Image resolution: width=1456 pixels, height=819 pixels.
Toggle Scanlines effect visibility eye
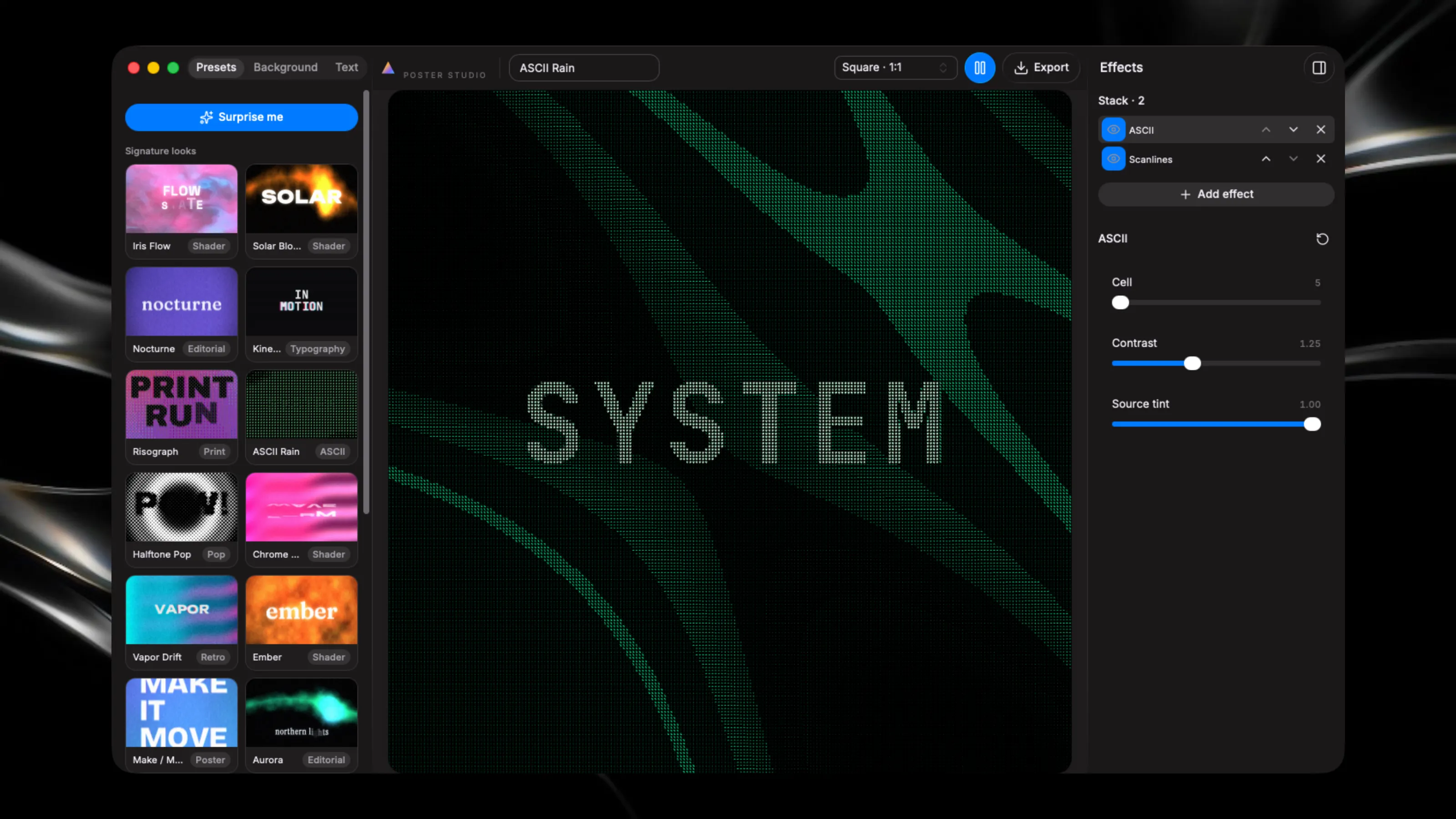pyautogui.click(x=1113, y=159)
